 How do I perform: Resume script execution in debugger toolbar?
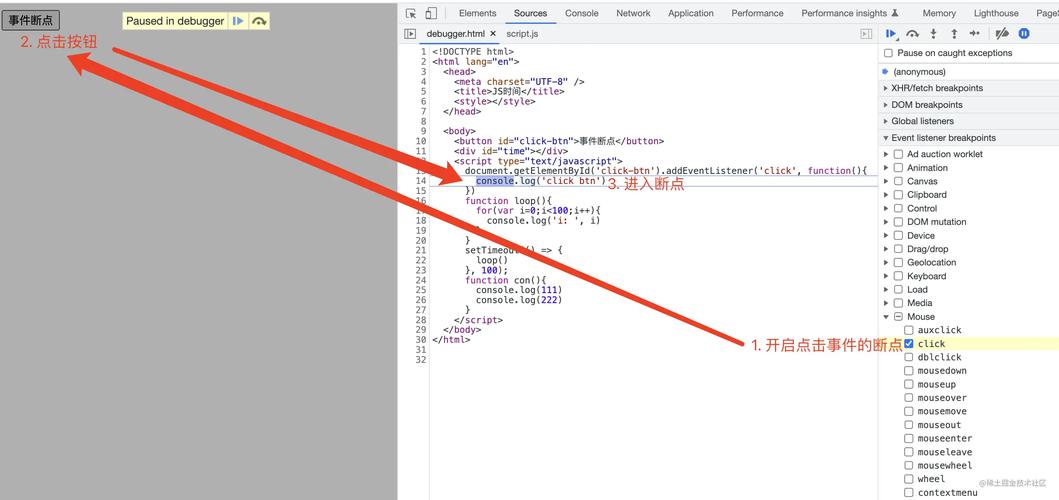(892, 33)
